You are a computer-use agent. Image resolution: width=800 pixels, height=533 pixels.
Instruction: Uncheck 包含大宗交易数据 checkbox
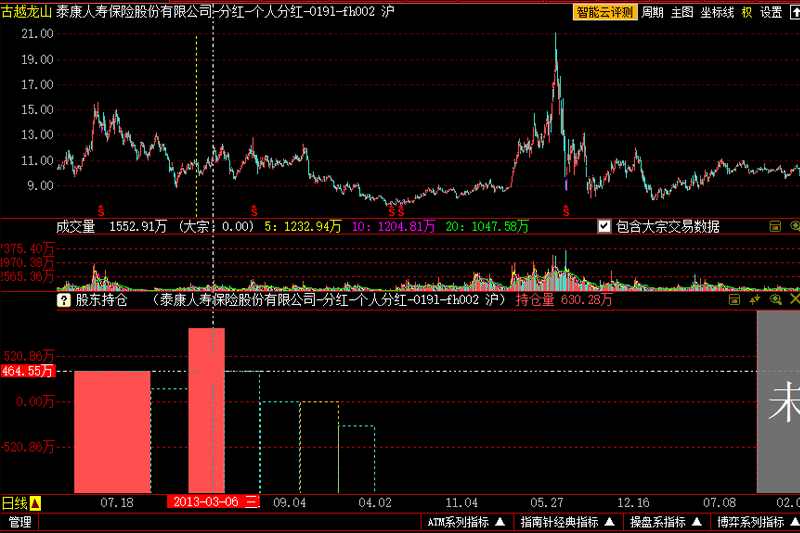[x=604, y=227]
